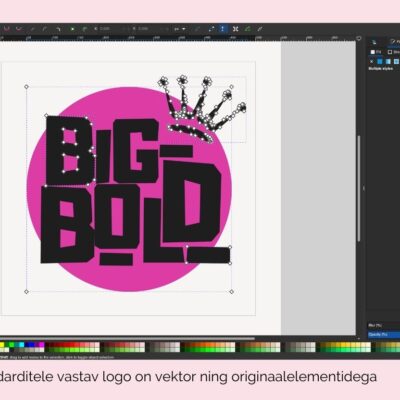This screenshot has height=400, width=400.
Task: Select the linear gradient paint button
Action: click(388, 61)
